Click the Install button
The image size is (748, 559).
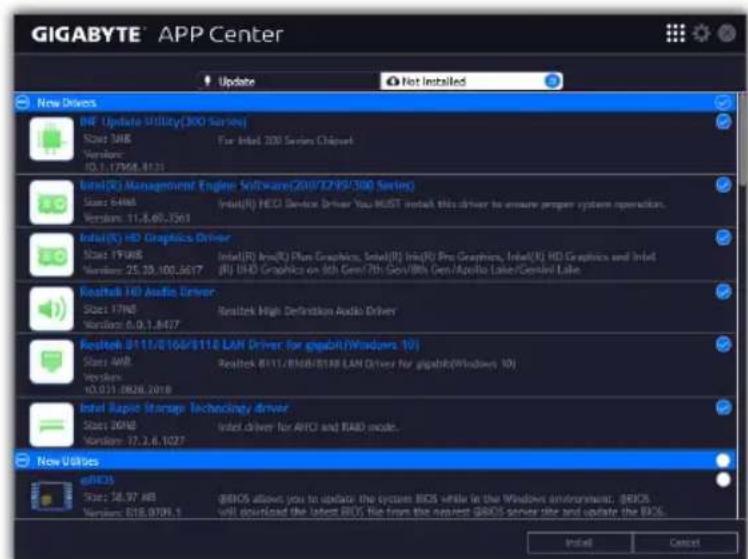pyautogui.click(x=579, y=542)
